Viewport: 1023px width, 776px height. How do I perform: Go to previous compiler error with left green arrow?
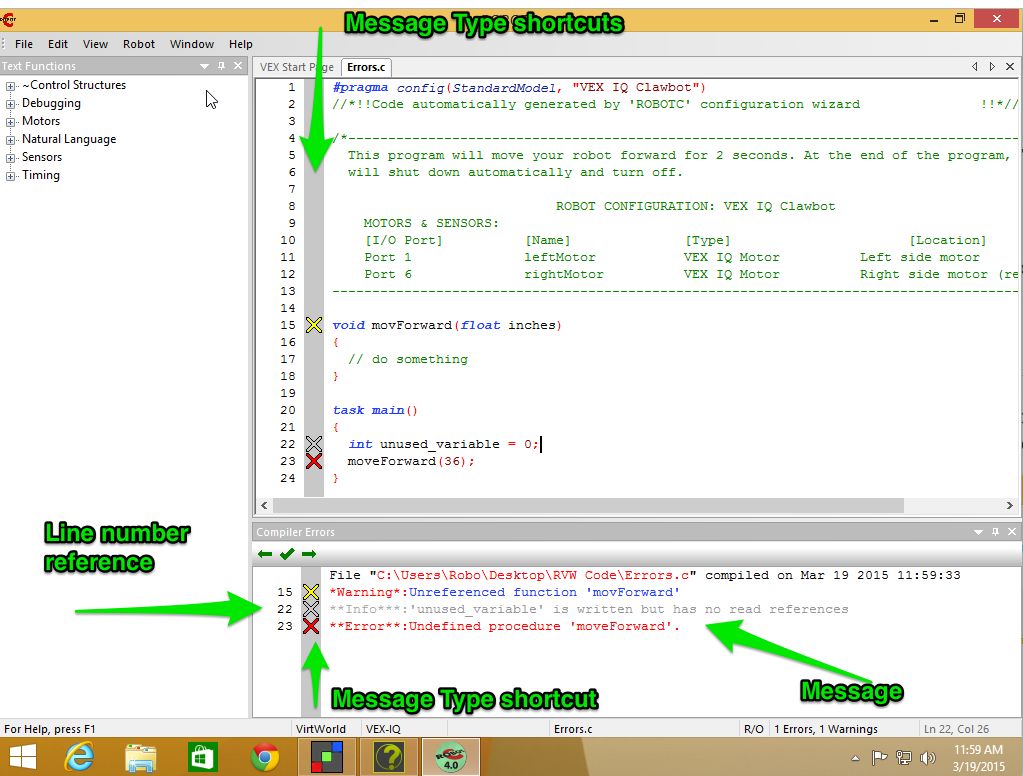265,554
